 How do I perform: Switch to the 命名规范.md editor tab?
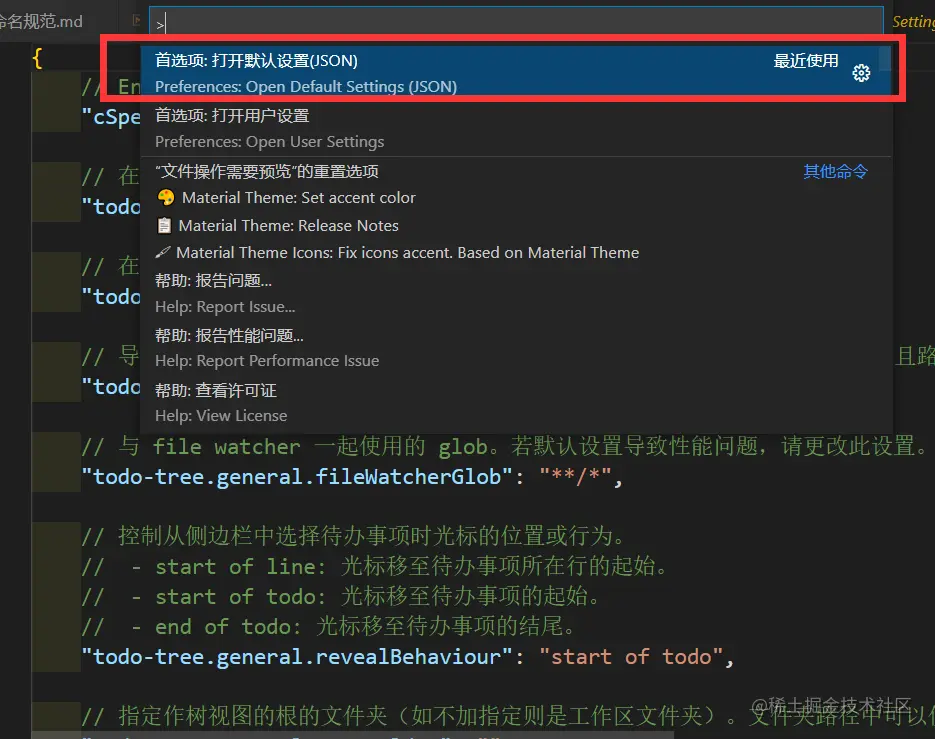42,21
